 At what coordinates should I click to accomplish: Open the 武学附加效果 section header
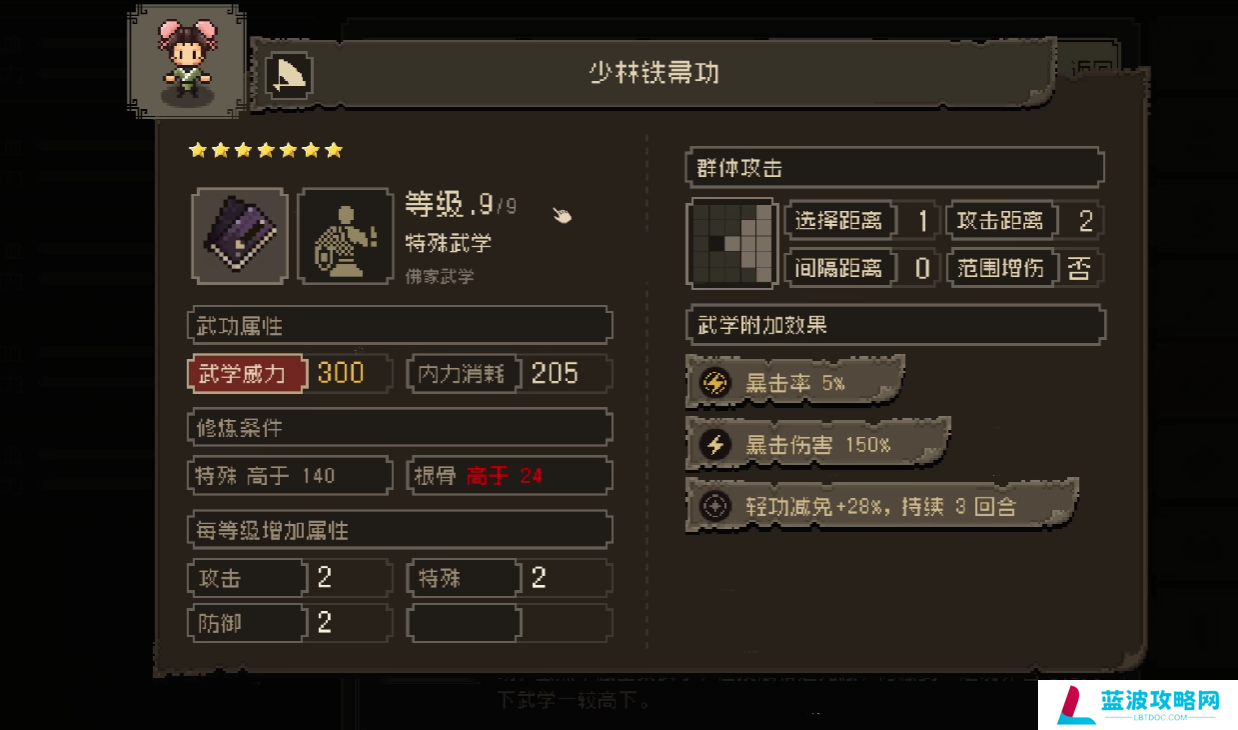pos(895,325)
